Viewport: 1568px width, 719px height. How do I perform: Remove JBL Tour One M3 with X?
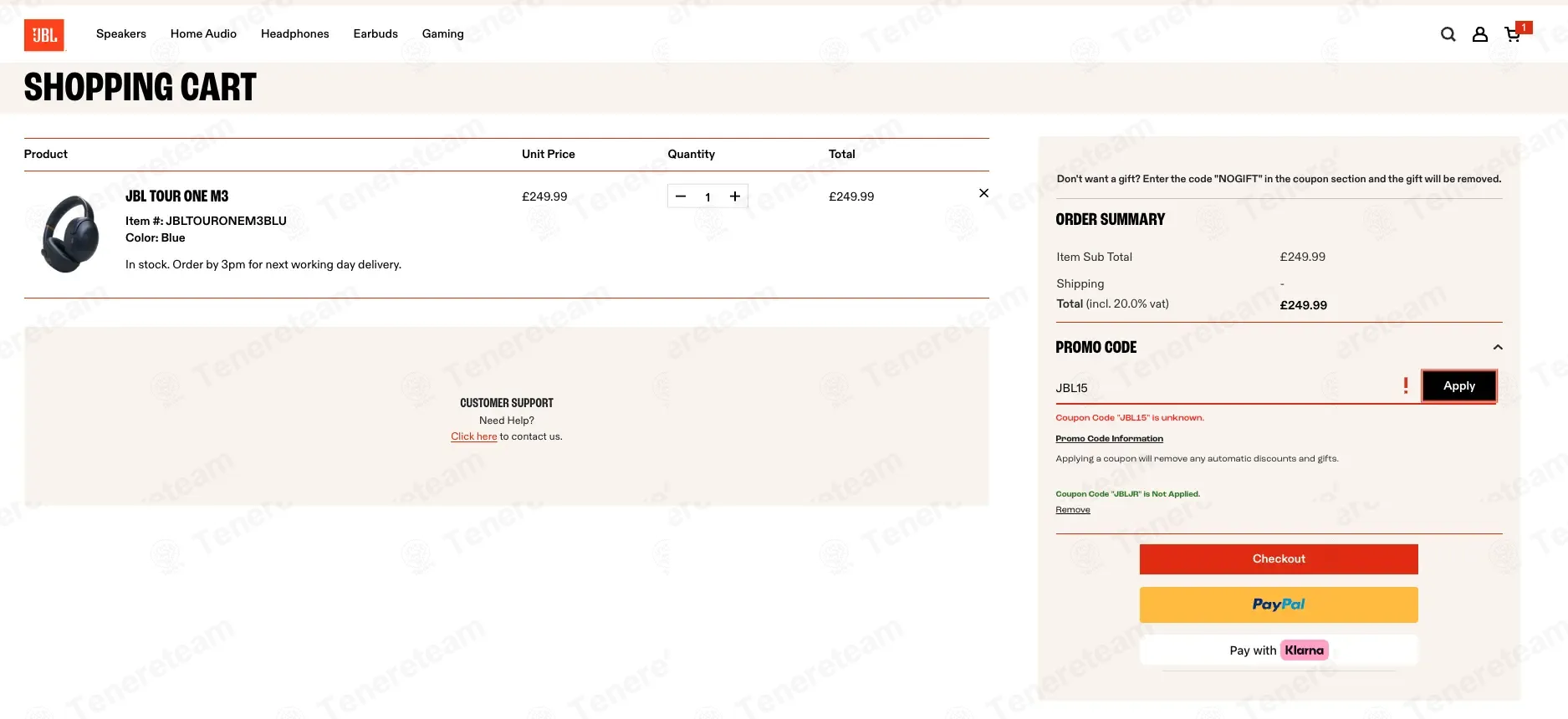pos(983,193)
